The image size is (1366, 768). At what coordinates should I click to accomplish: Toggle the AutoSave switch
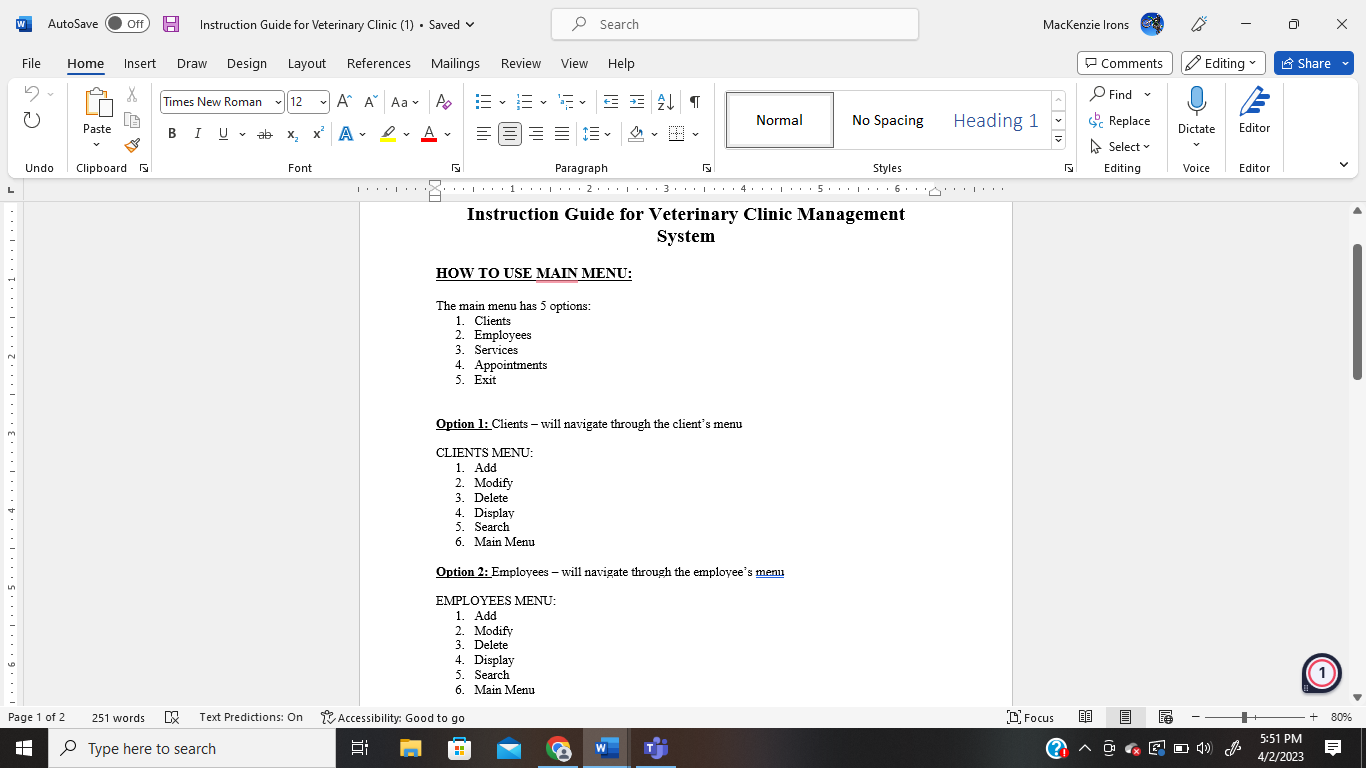click(x=127, y=24)
